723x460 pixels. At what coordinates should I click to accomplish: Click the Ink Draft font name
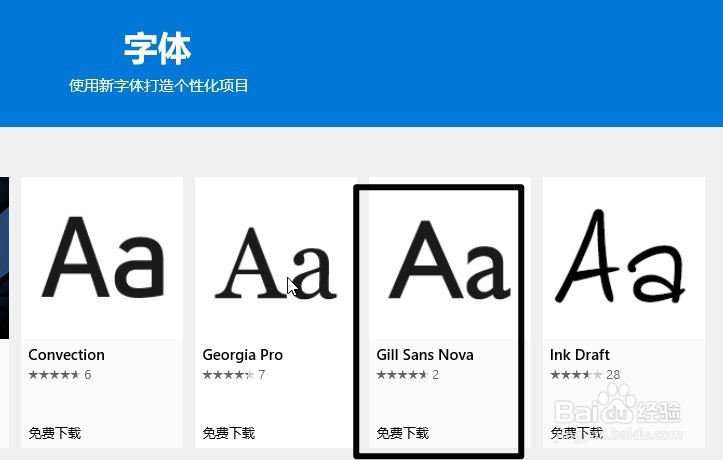(580, 354)
